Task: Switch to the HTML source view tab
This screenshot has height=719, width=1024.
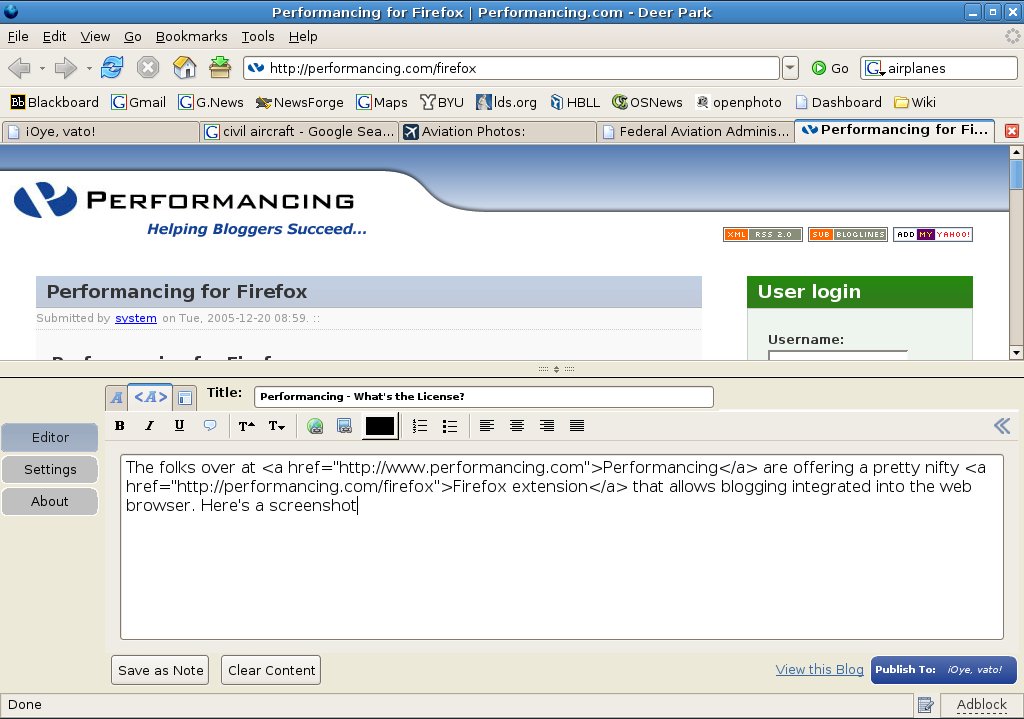Action: click(x=151, y=397)
